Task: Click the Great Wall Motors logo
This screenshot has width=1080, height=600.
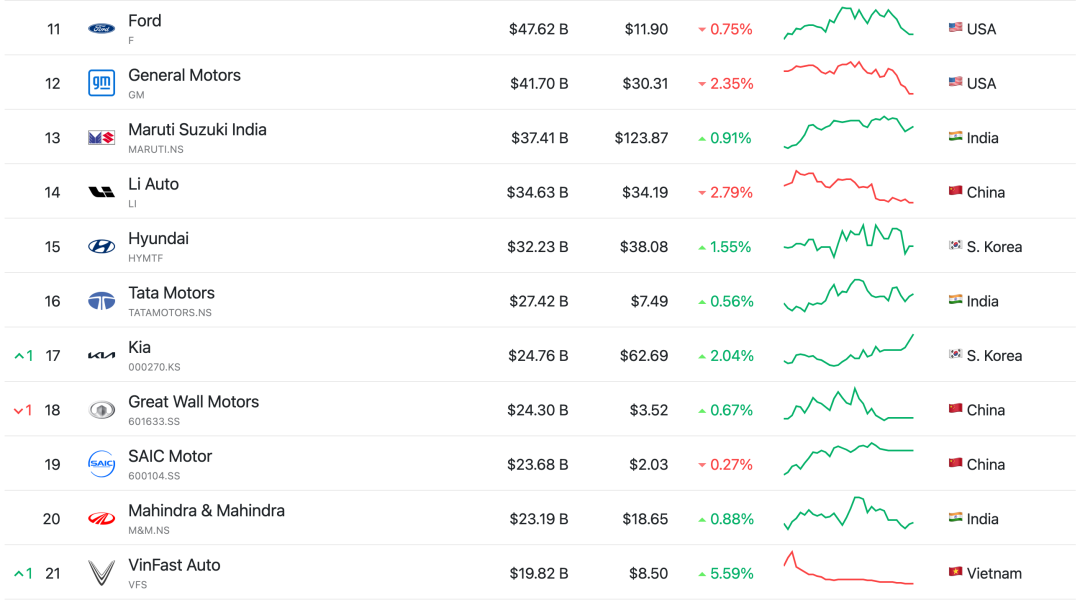Action: (101, 410)
